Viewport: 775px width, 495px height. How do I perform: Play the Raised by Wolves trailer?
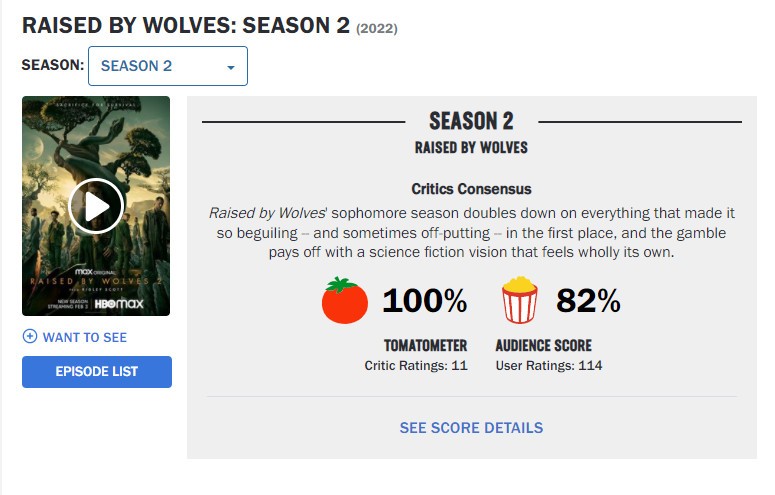click(96, 206)
